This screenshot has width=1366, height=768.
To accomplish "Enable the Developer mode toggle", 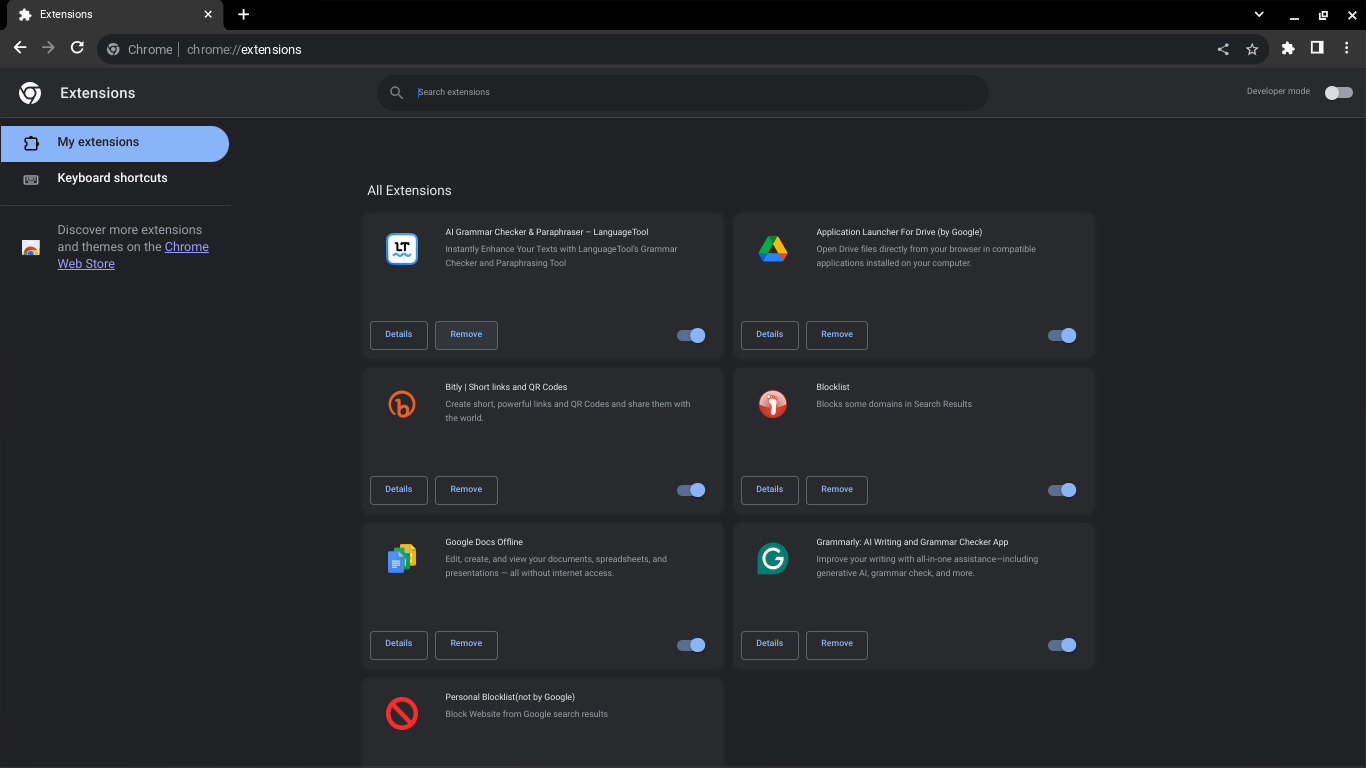I will [x=1338, y=92].
